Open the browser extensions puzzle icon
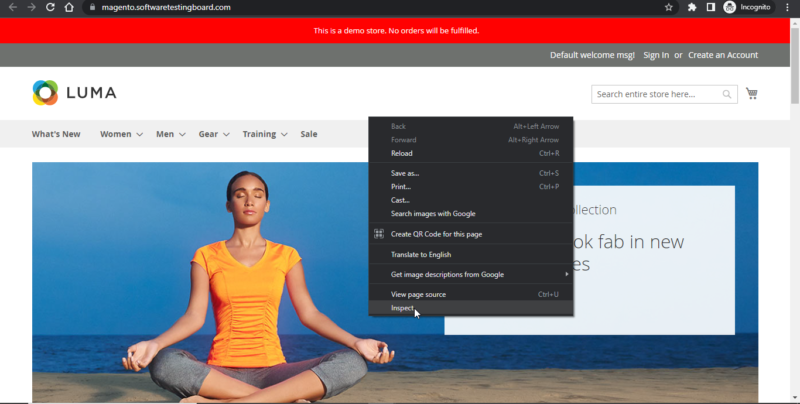Viewport: 800px width, 404px height. click(x=692, y=7)
